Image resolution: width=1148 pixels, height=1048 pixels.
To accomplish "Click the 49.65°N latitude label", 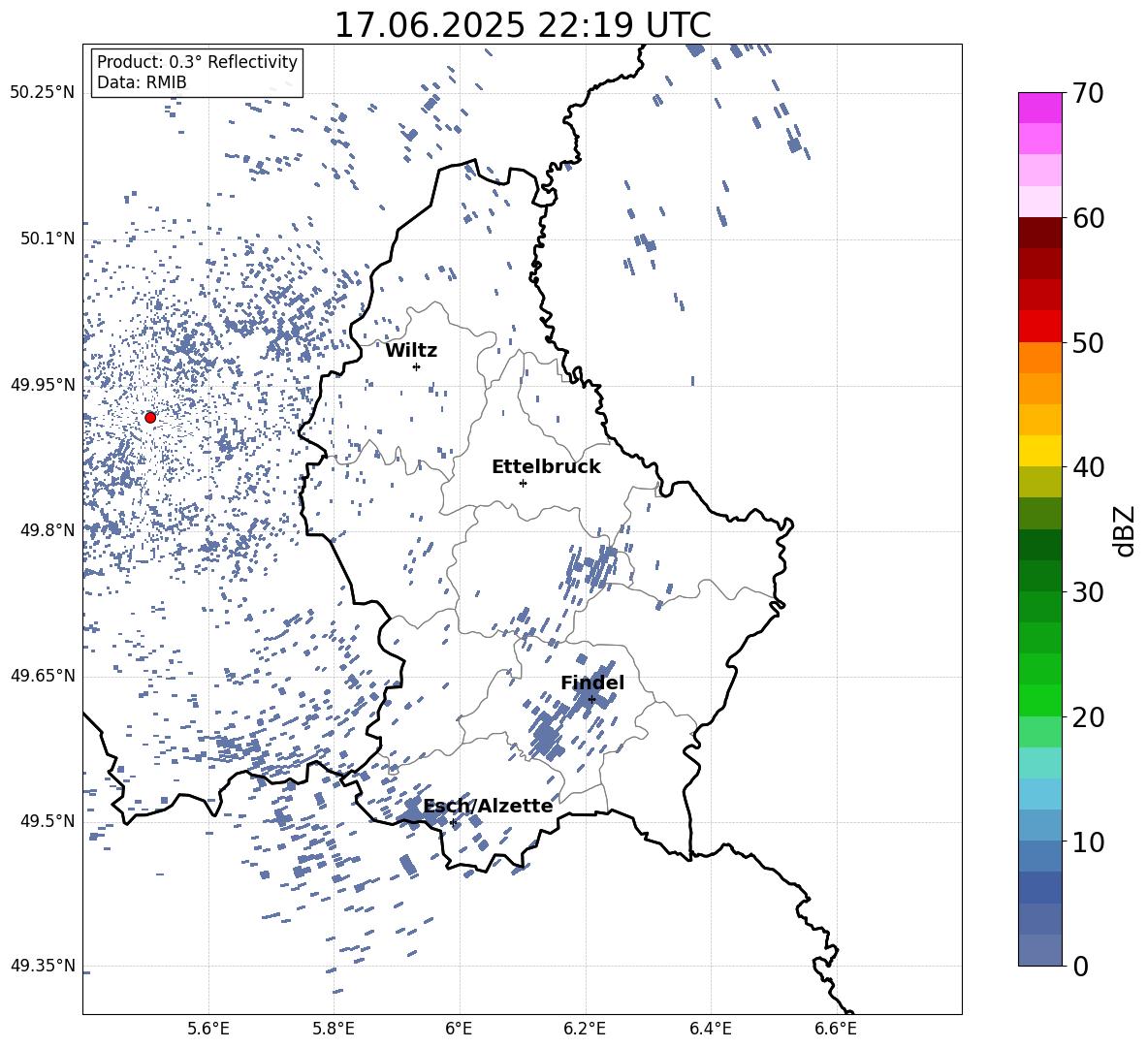I will [x=43, y=676].
